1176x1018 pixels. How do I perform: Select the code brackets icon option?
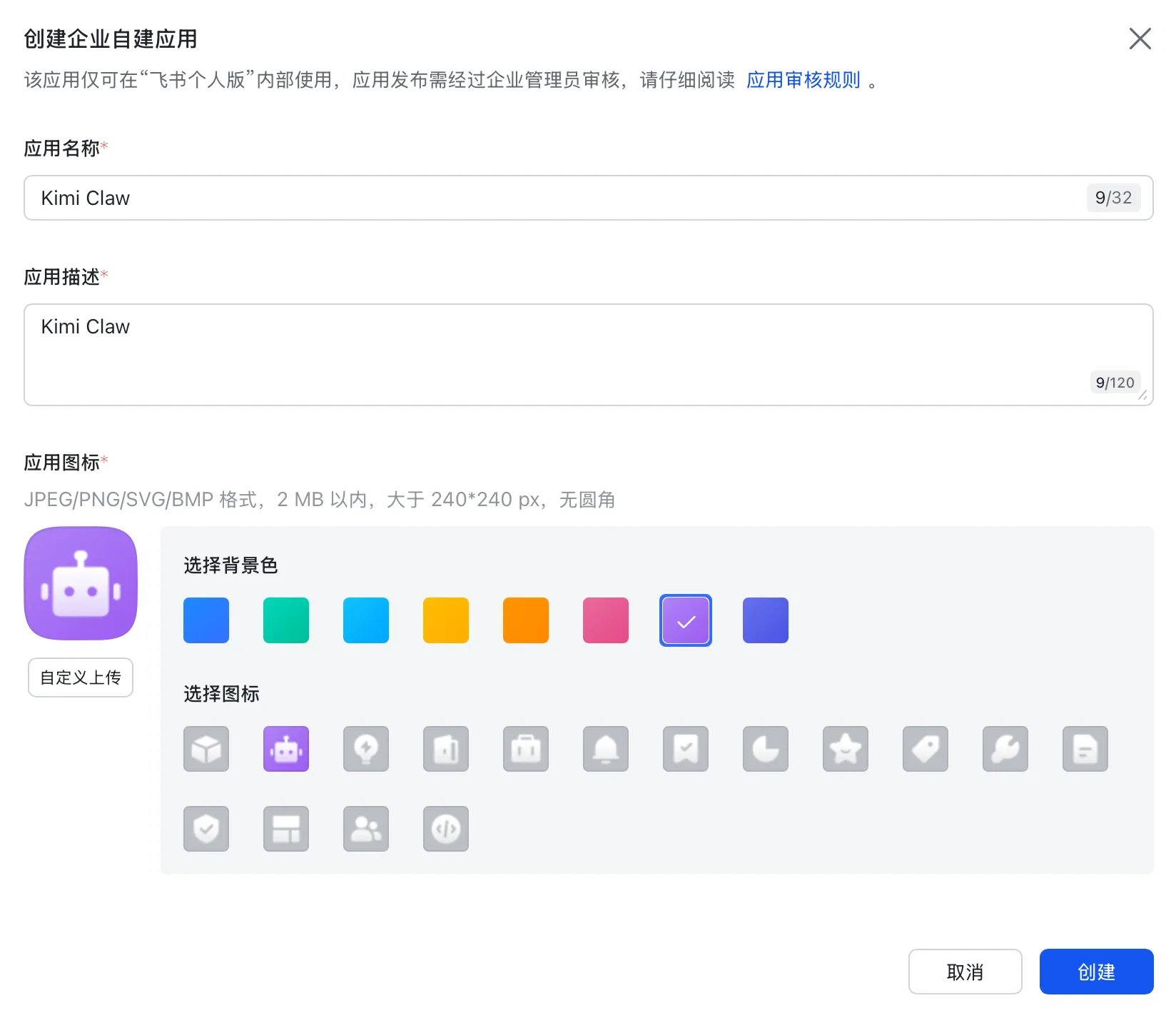click(x=446, y=829)
